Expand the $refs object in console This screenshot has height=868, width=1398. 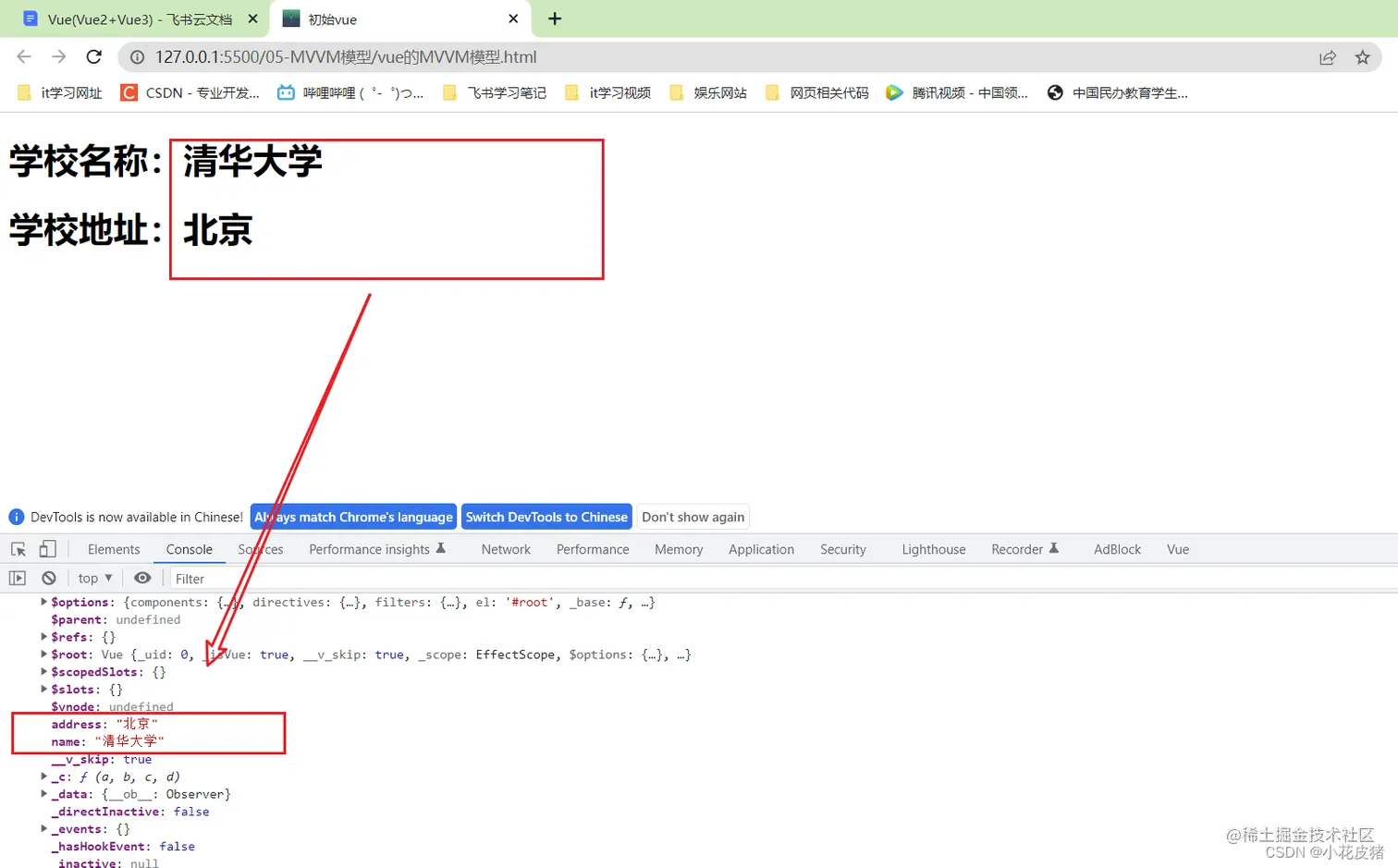(x=43, y=637)
